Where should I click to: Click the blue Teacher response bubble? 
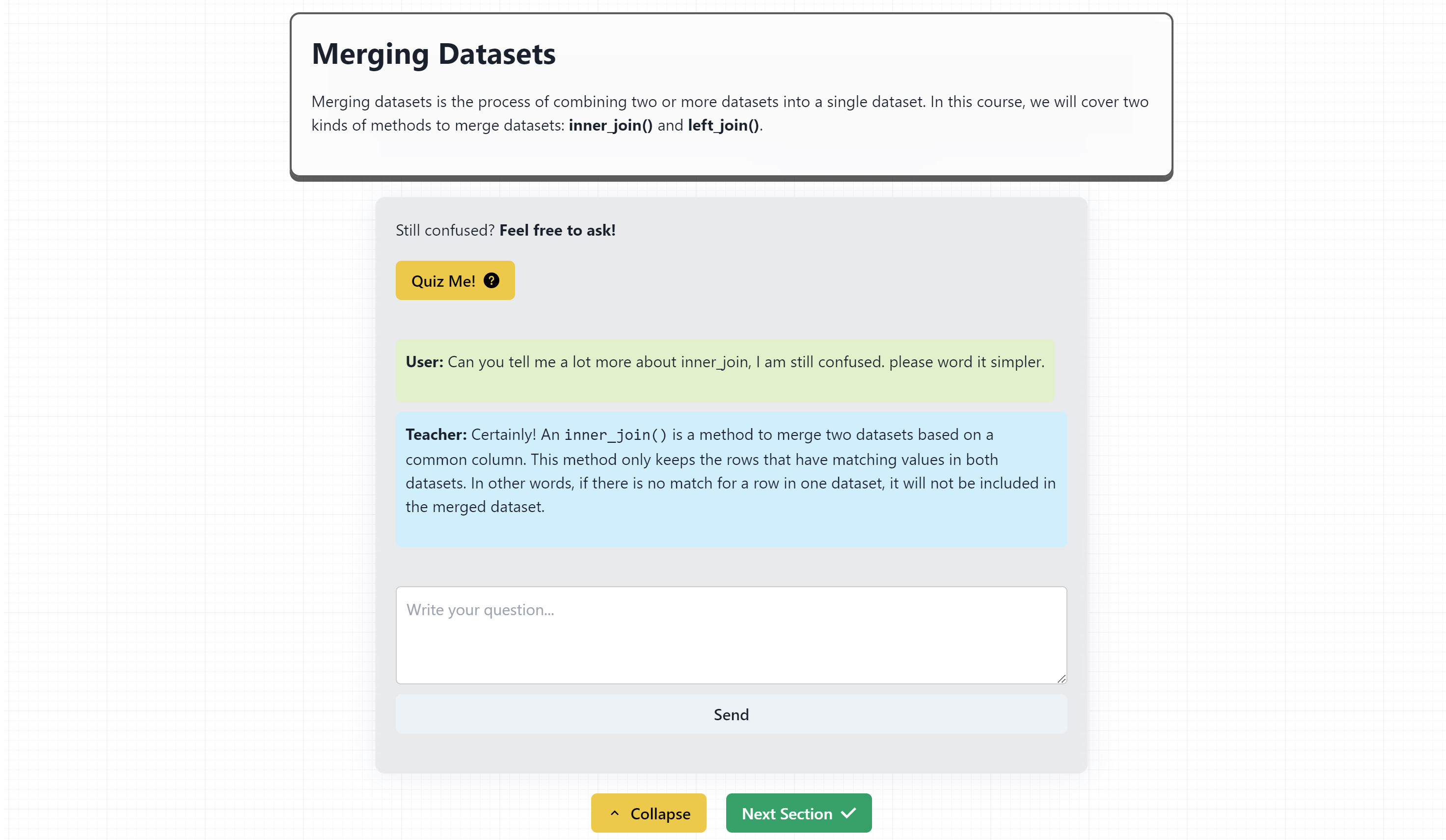tap(731, 479)
